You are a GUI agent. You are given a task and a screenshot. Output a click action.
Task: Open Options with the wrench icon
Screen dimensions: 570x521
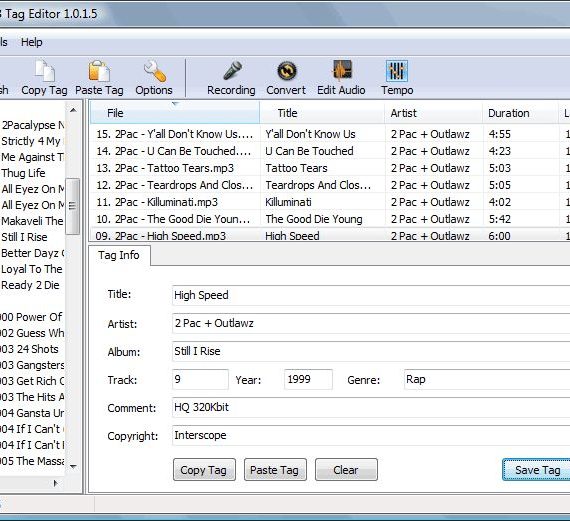point(154,71)
